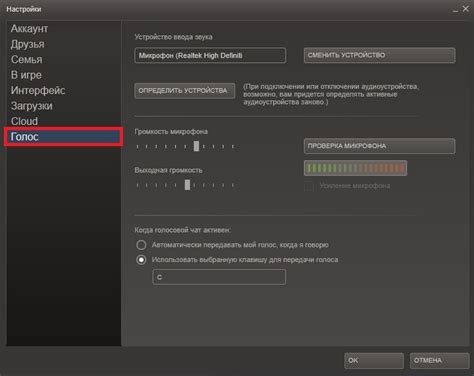474x376 pixels.
Task: Select the Cloud settings category
Action: coord(24,121)
